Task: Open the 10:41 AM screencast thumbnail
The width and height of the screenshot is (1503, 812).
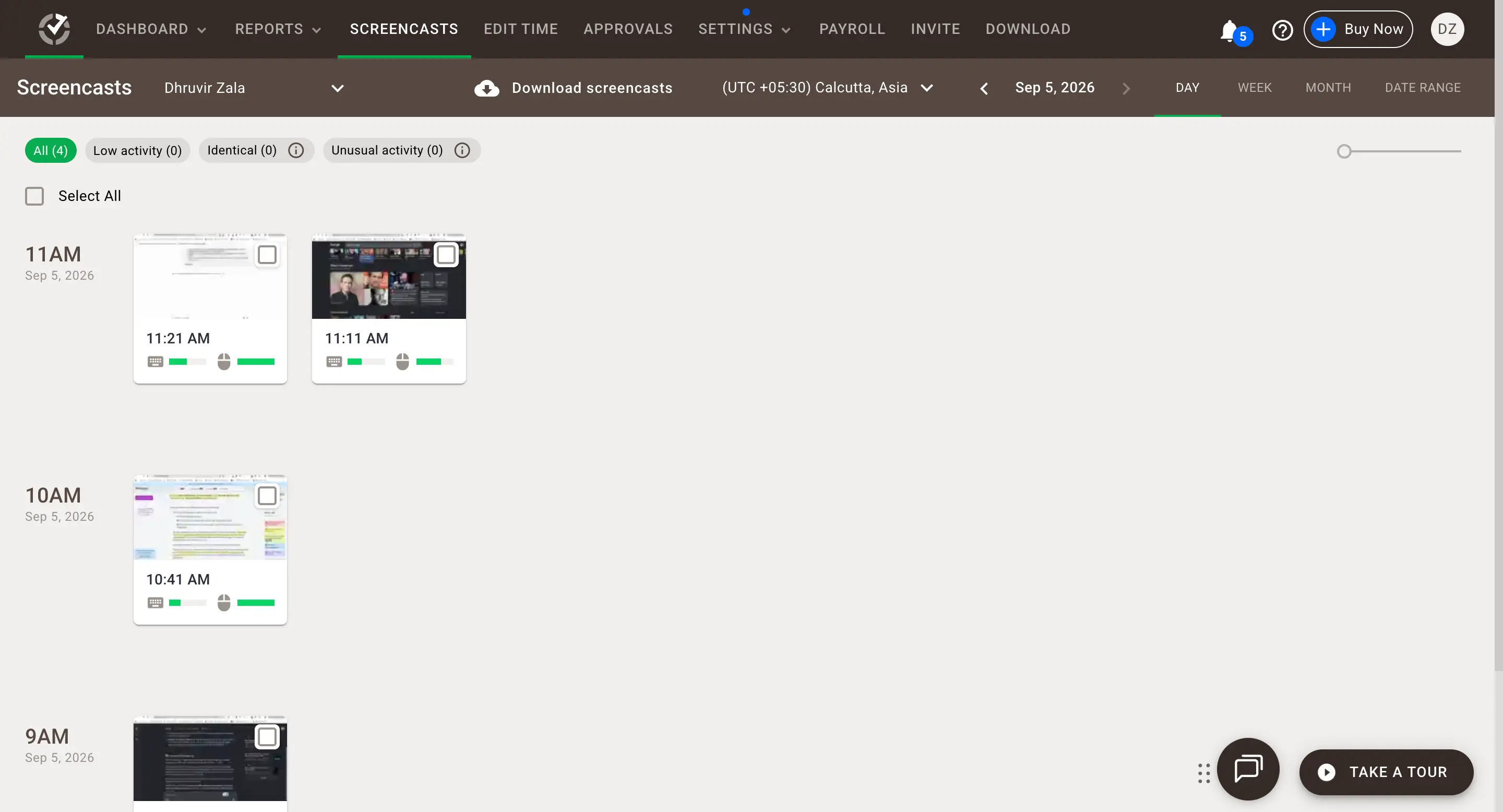Action: pos(210,518)
